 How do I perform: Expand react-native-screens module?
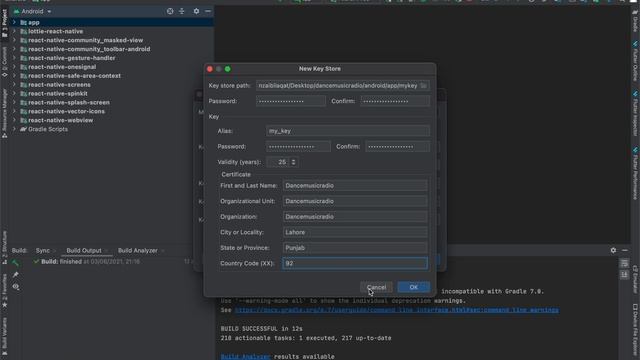14,85
